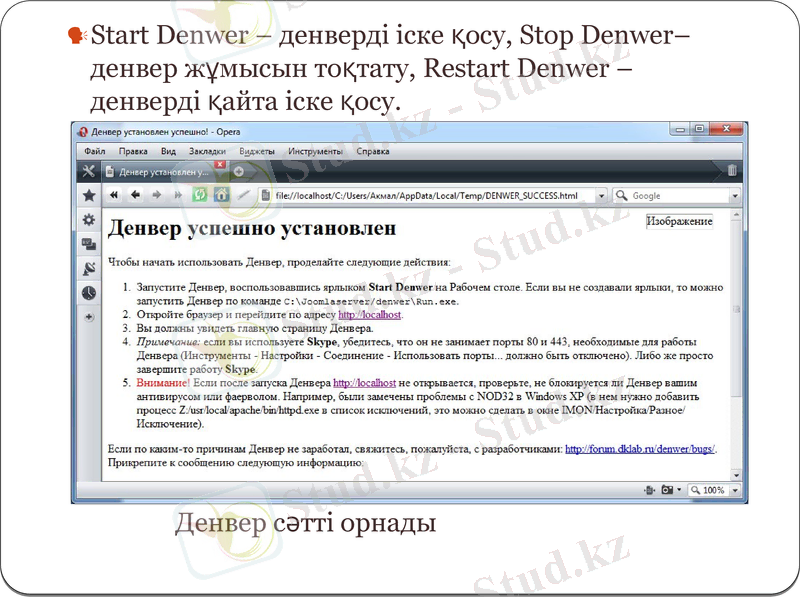The height and width of the screenshot is (597, 800).
Task: Go to the Home page icon in toolbar
Action: (223, 194)
